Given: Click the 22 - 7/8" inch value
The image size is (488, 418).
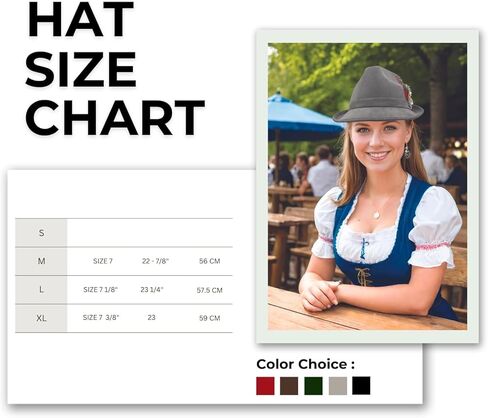Looking at the screenshot, I should click(155, 261).
